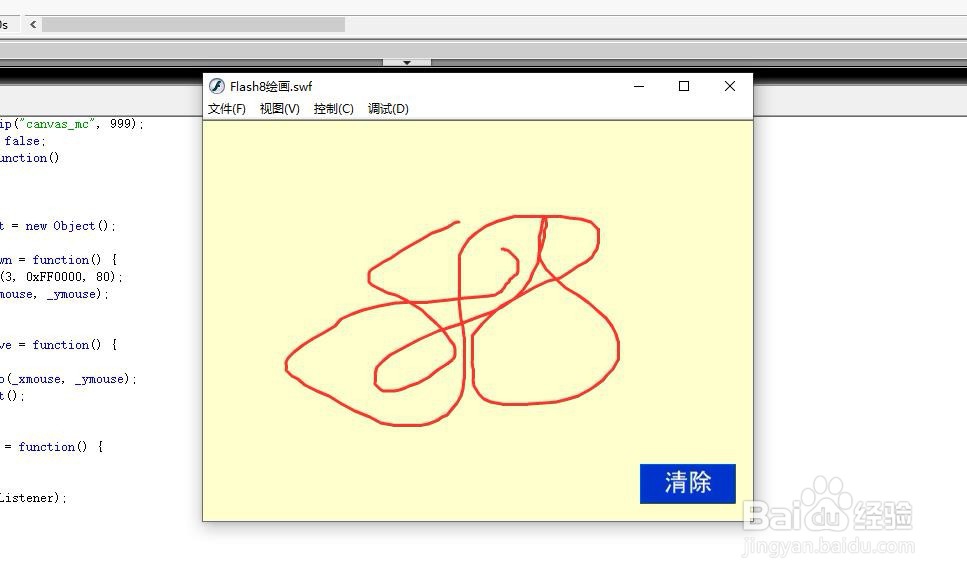Open the 文件(F) menu
Screen dimensions: 967x579
pos(226,109)
